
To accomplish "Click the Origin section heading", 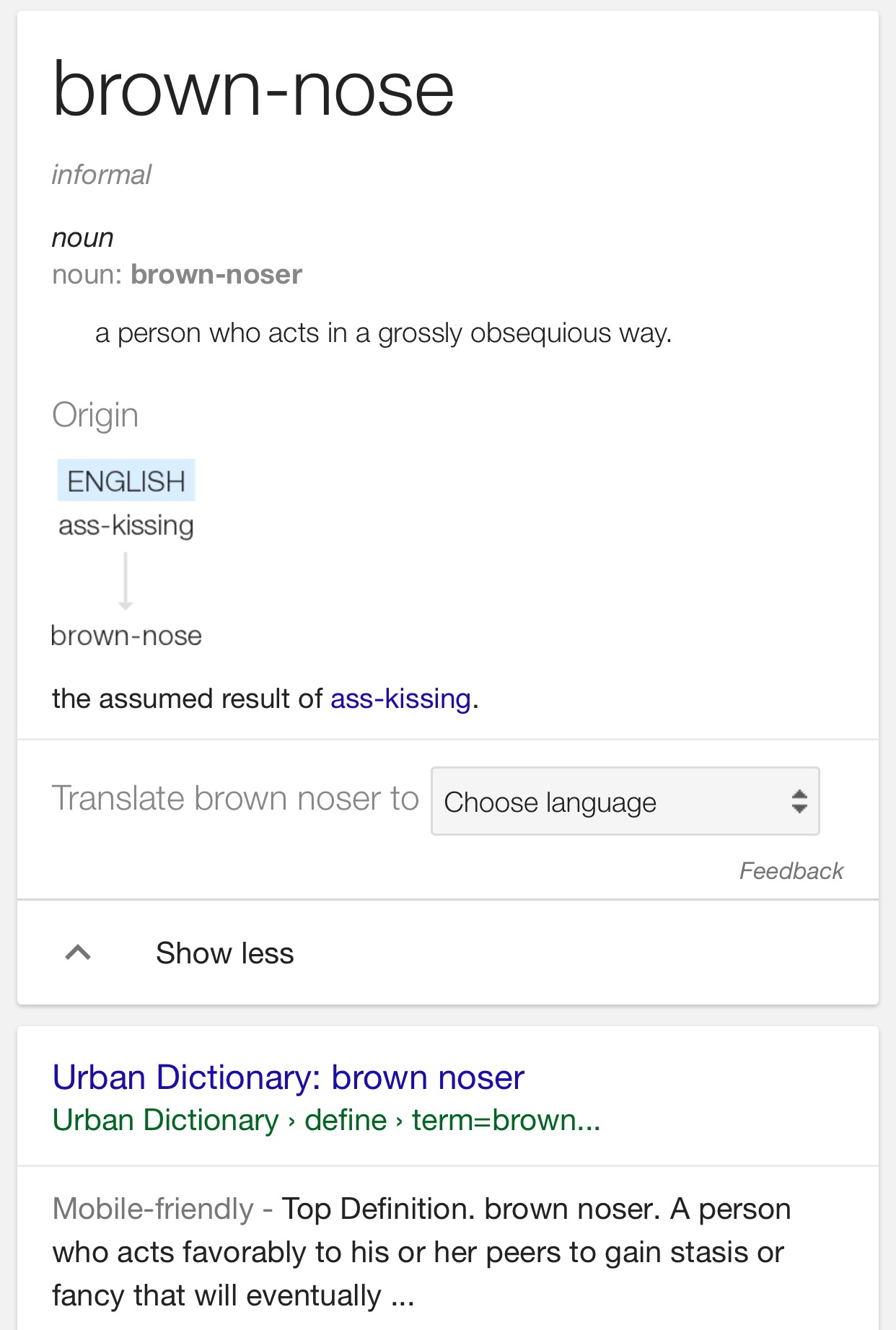I will [x=95, y=415].
